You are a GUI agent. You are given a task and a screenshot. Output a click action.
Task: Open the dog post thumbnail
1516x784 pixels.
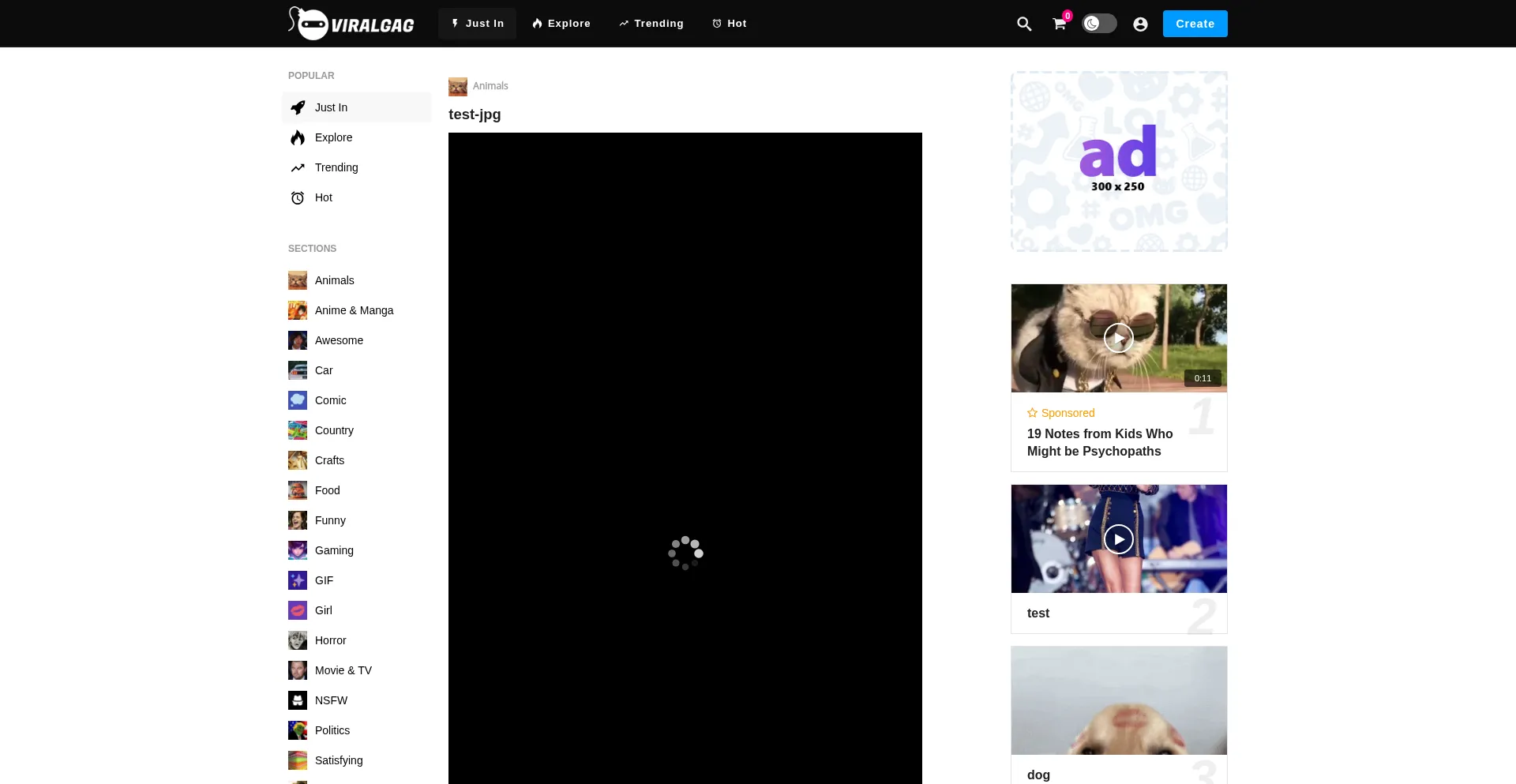coord(1118,700)
